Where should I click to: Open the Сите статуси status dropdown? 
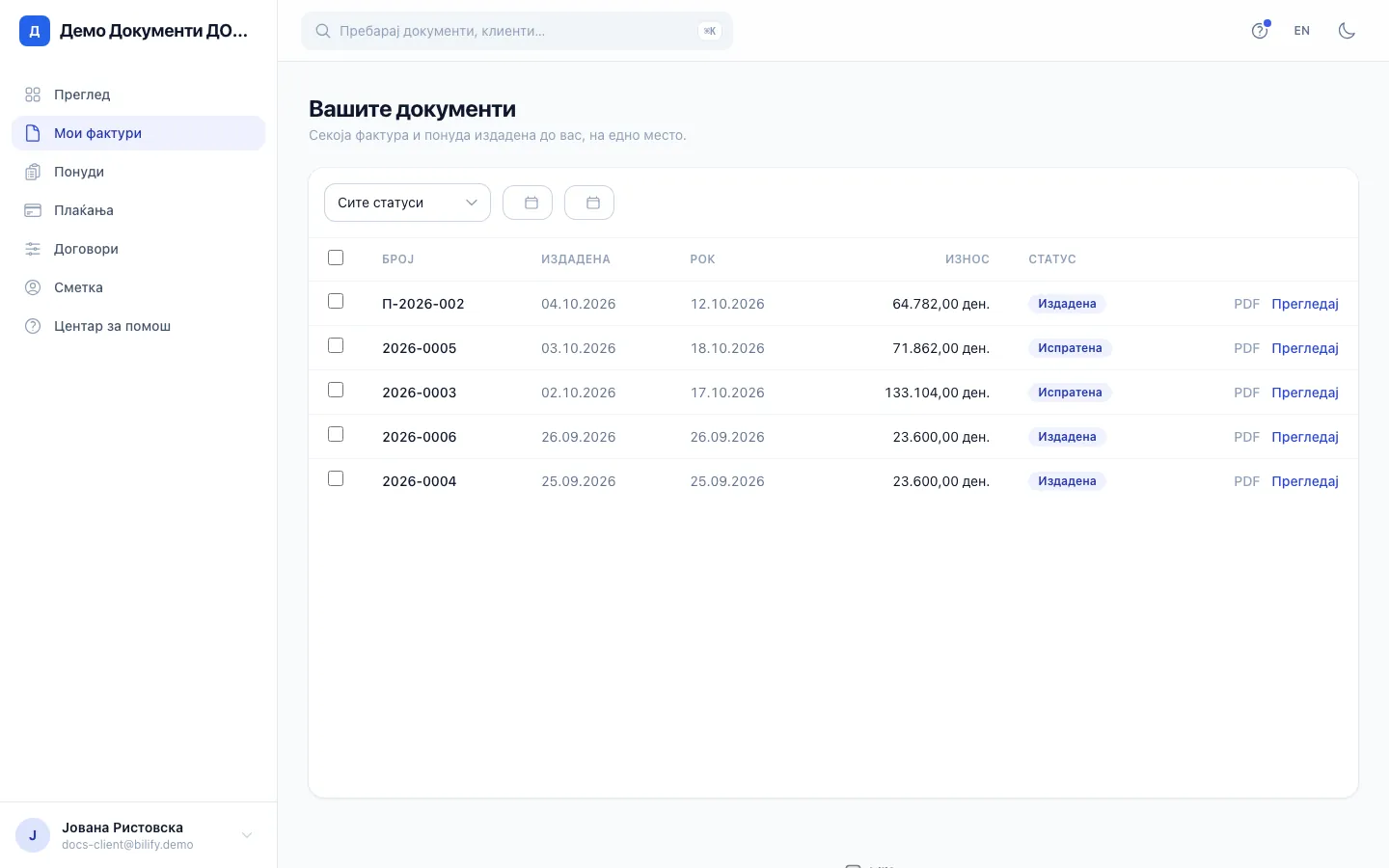407,203
